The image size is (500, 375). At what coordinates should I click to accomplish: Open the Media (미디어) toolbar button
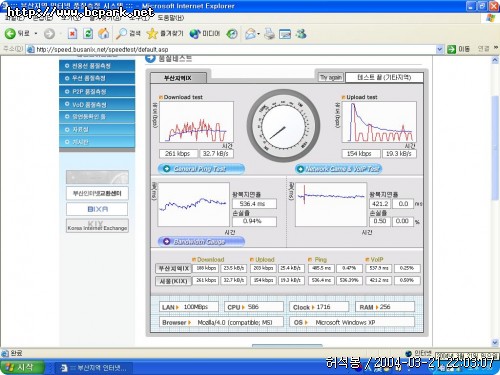(205, 33)
